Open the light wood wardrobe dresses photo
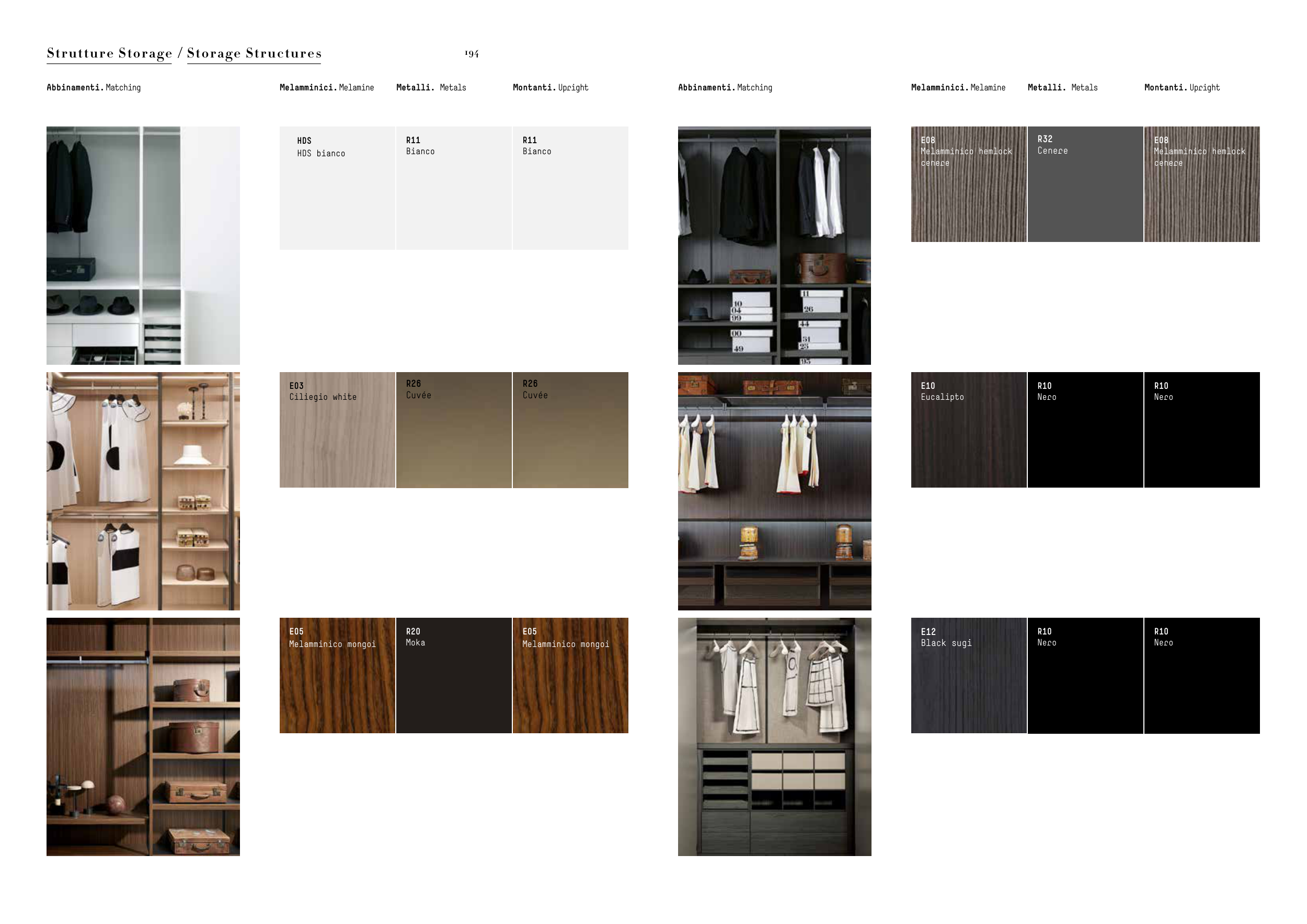 coord(143,491)
